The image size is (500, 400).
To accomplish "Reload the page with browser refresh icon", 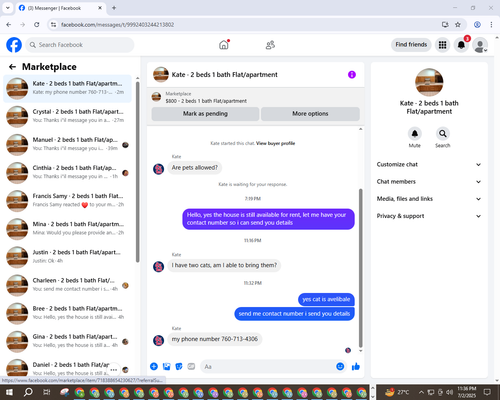I will pyautogui.click(x=37, y=25).
